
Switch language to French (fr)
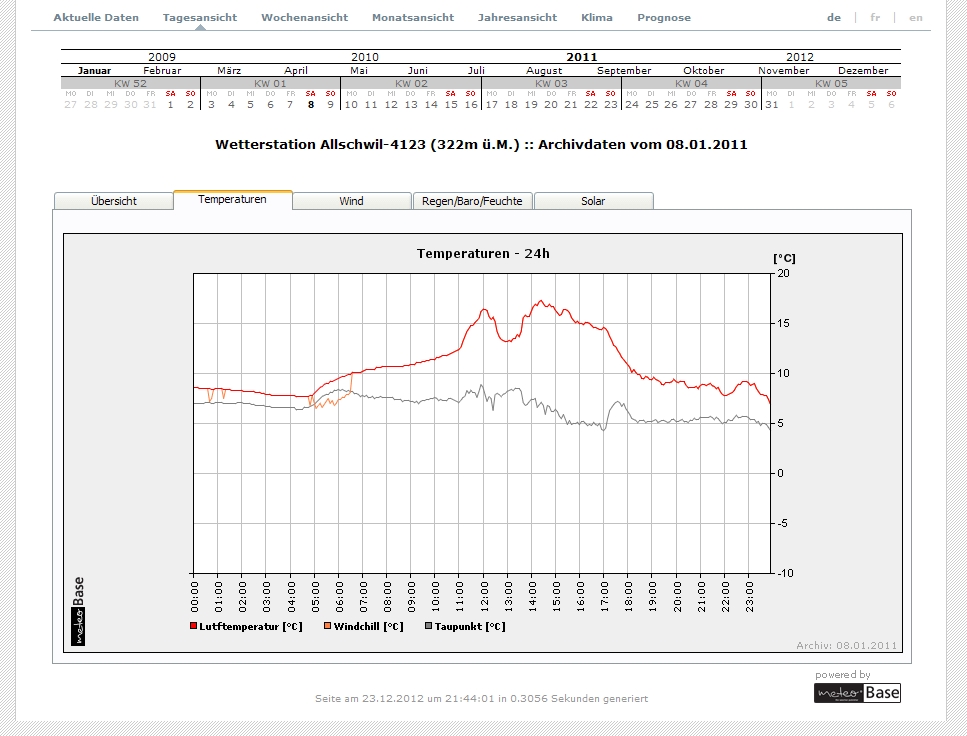click(x=875, y=17)
